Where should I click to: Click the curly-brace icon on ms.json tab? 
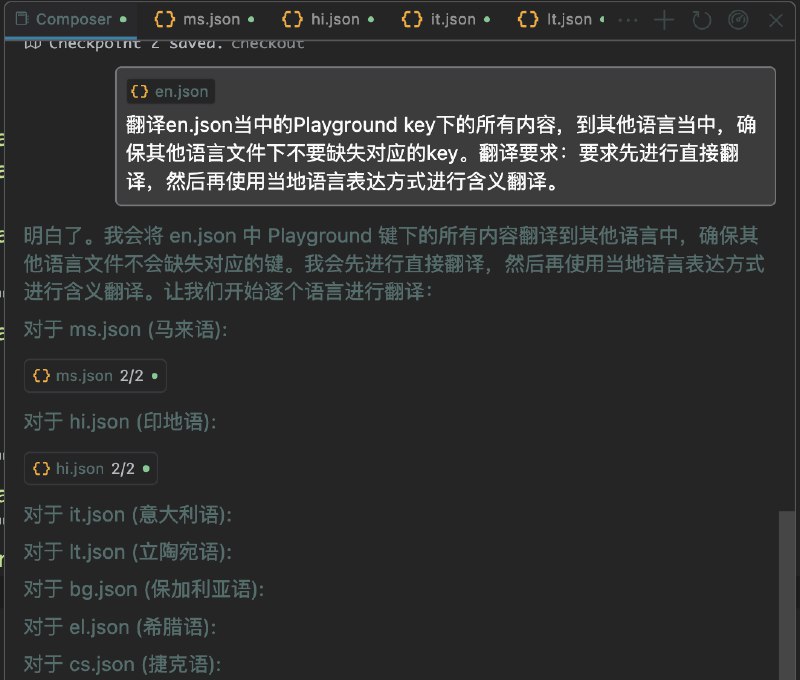coord(165,19)
